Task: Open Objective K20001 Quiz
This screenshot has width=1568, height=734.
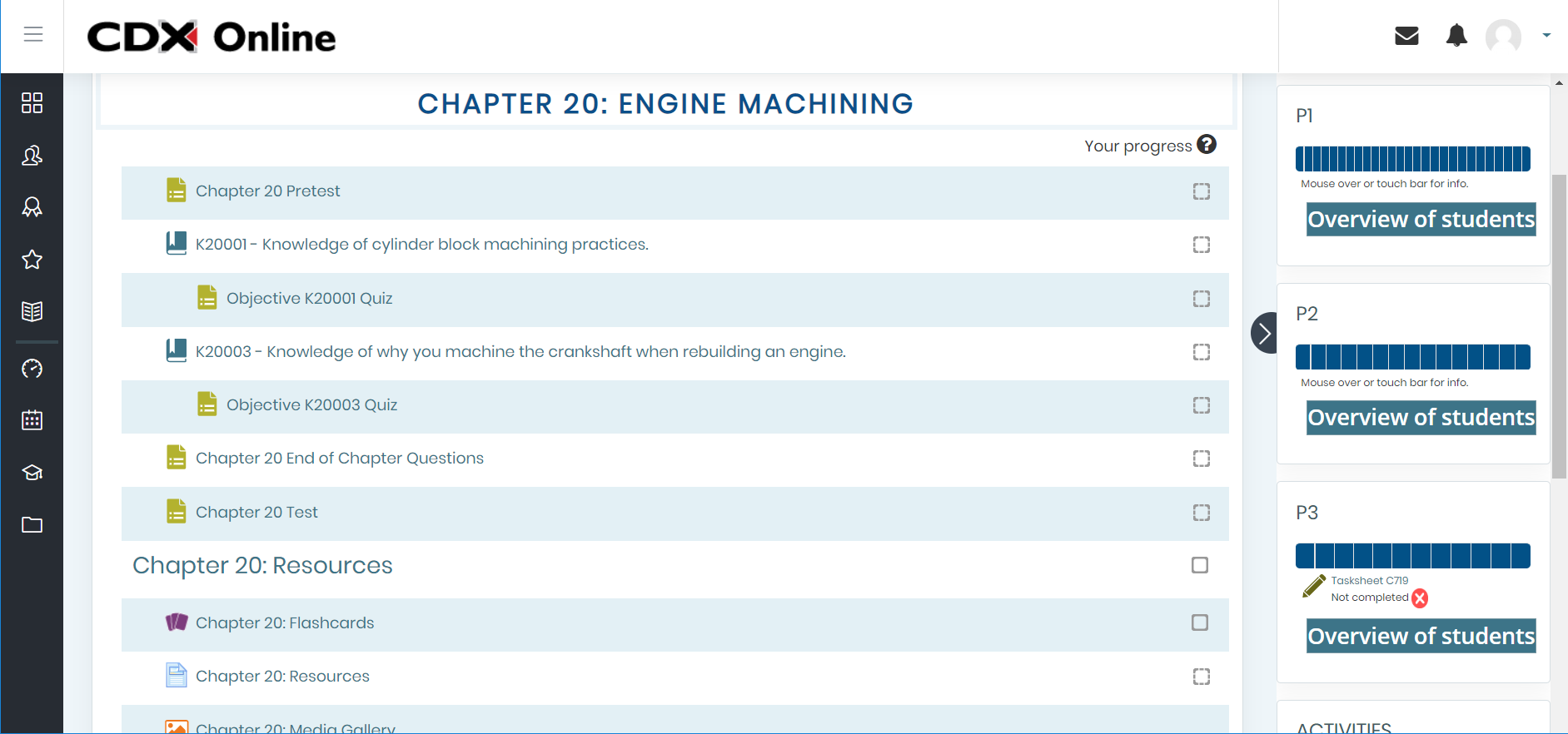Action: point(309,299)
